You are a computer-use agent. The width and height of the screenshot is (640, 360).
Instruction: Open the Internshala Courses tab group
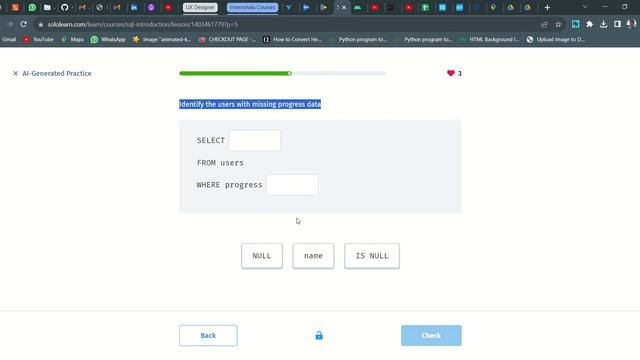point(252,7)
